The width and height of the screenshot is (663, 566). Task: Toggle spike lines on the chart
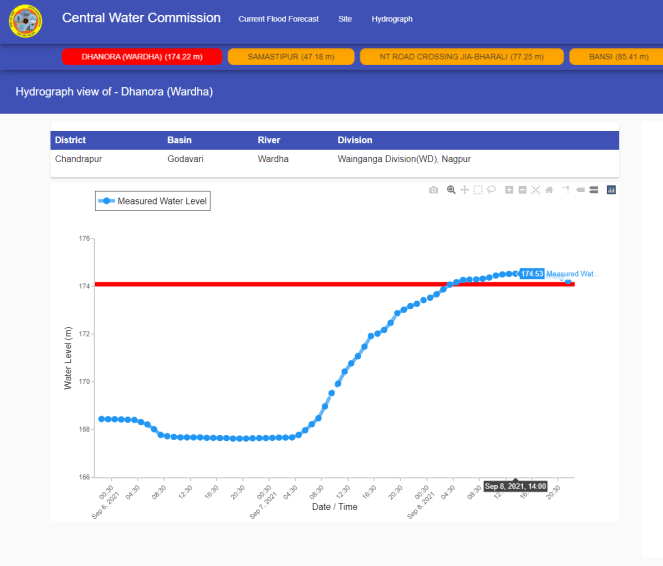[x=566, y=190]
